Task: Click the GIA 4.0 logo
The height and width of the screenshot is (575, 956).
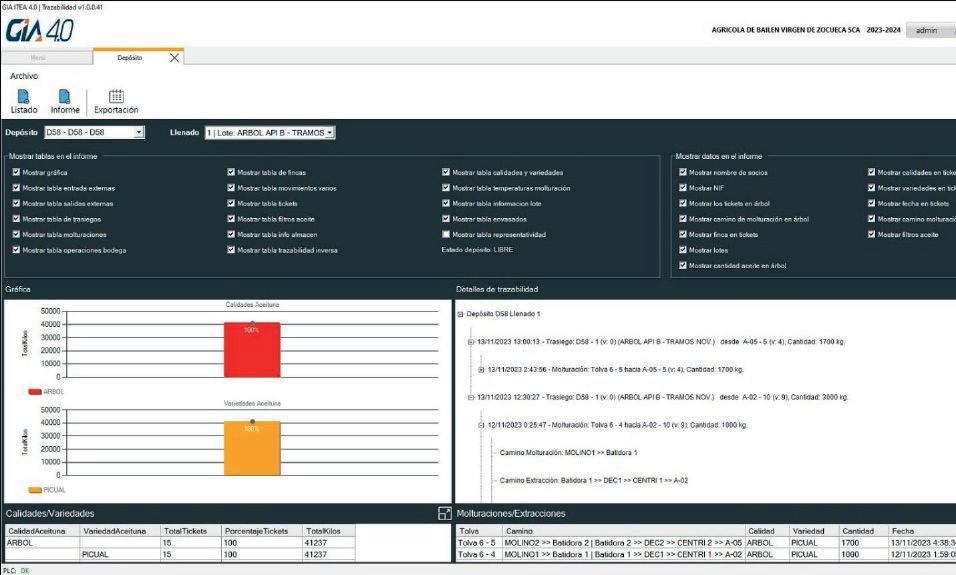Action: click(40, 30)
